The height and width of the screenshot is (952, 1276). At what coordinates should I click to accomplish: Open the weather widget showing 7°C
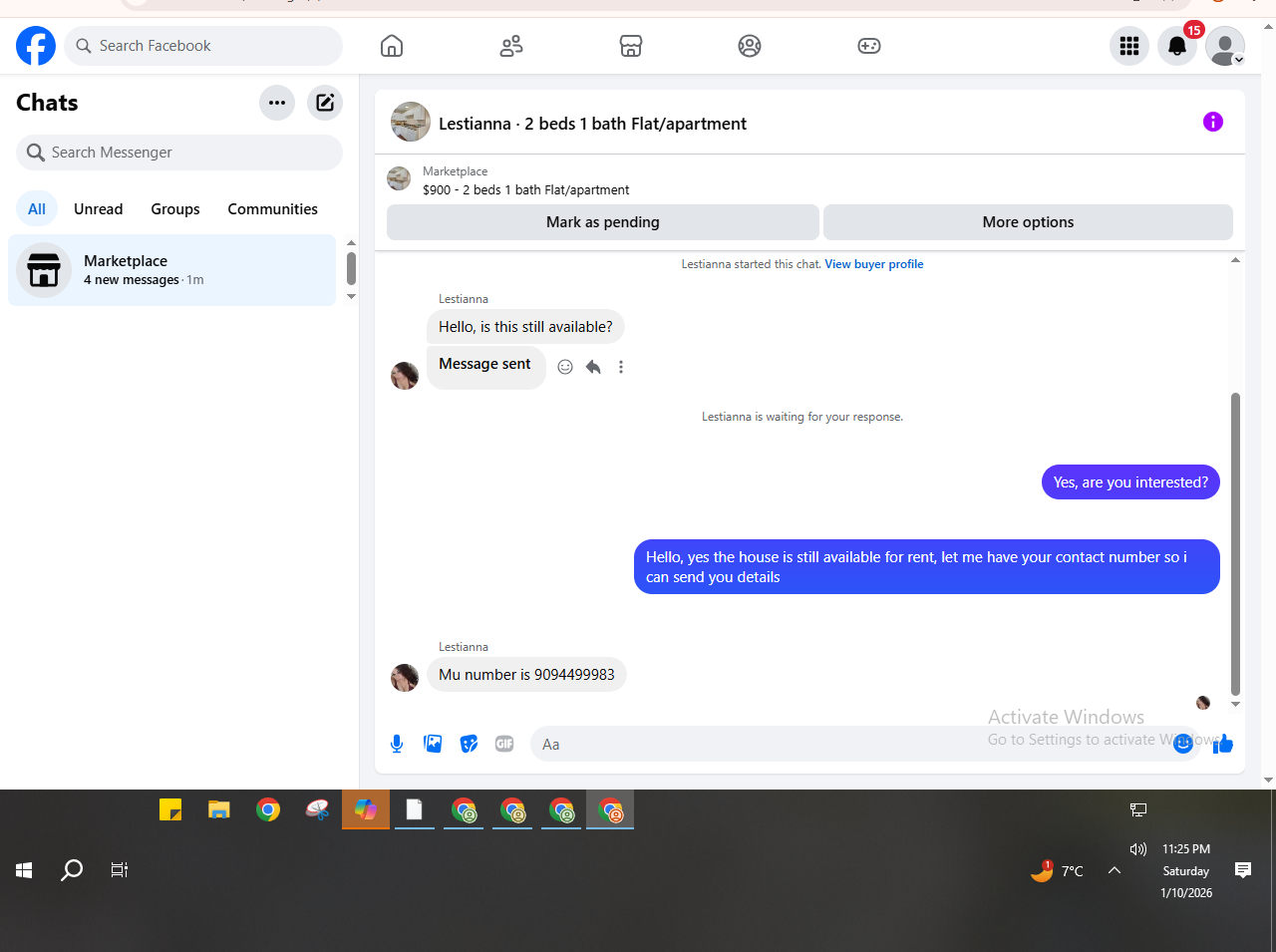(1057, 870)
